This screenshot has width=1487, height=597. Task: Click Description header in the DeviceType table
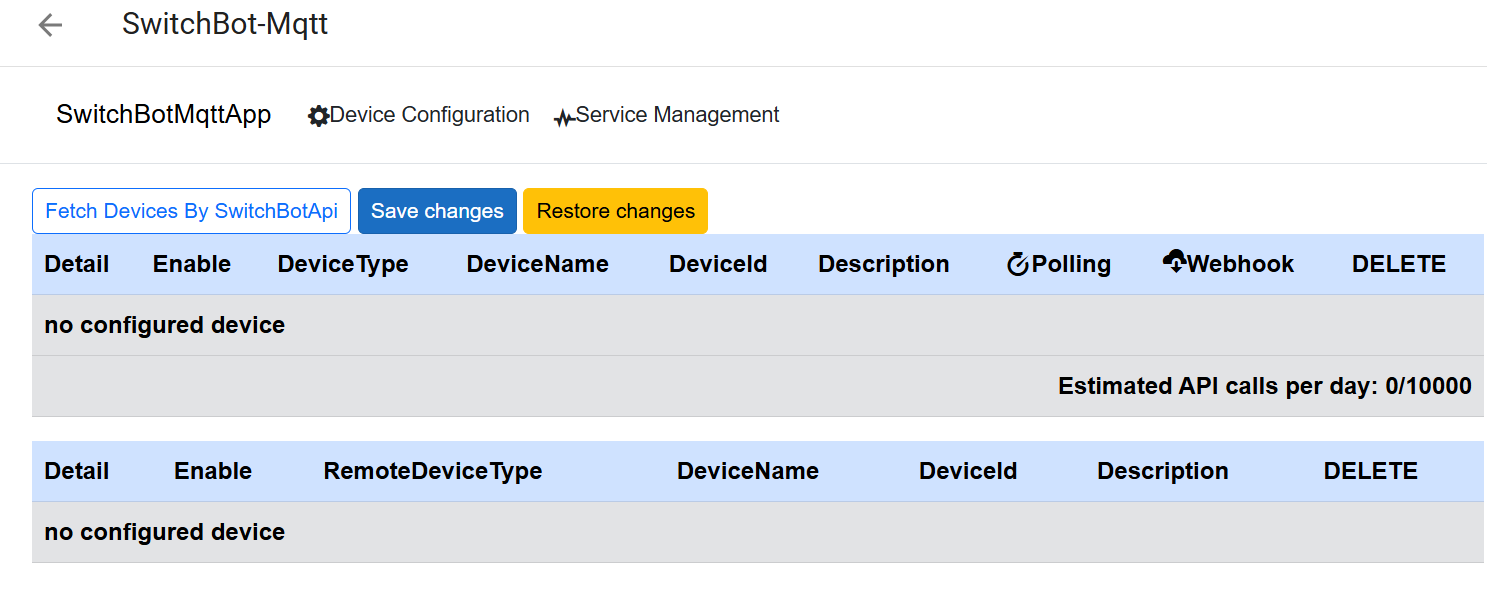point(884,264)
